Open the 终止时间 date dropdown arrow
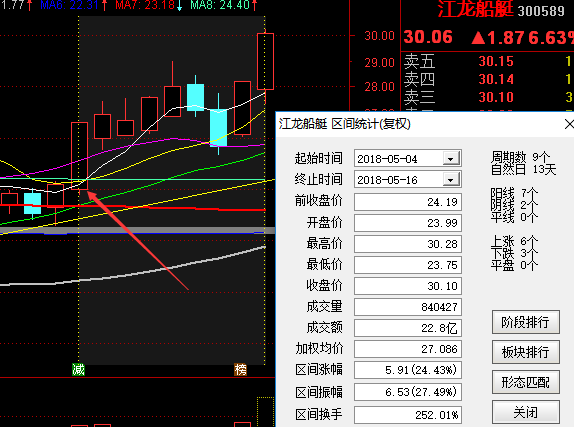The width and height of the screenshot is (574, 427). coord(451,180)
